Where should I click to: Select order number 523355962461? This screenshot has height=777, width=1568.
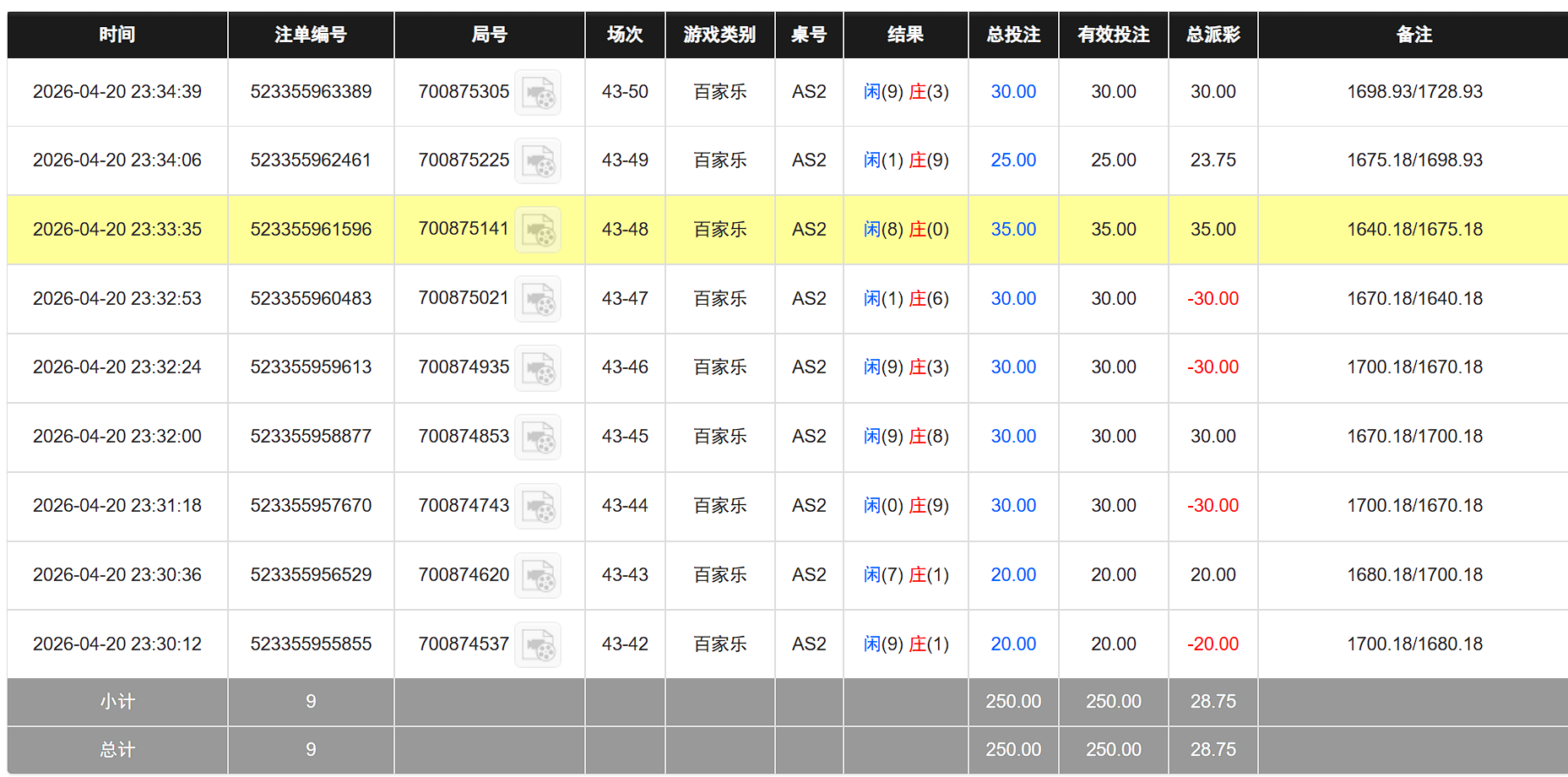(x=311, y=160)
